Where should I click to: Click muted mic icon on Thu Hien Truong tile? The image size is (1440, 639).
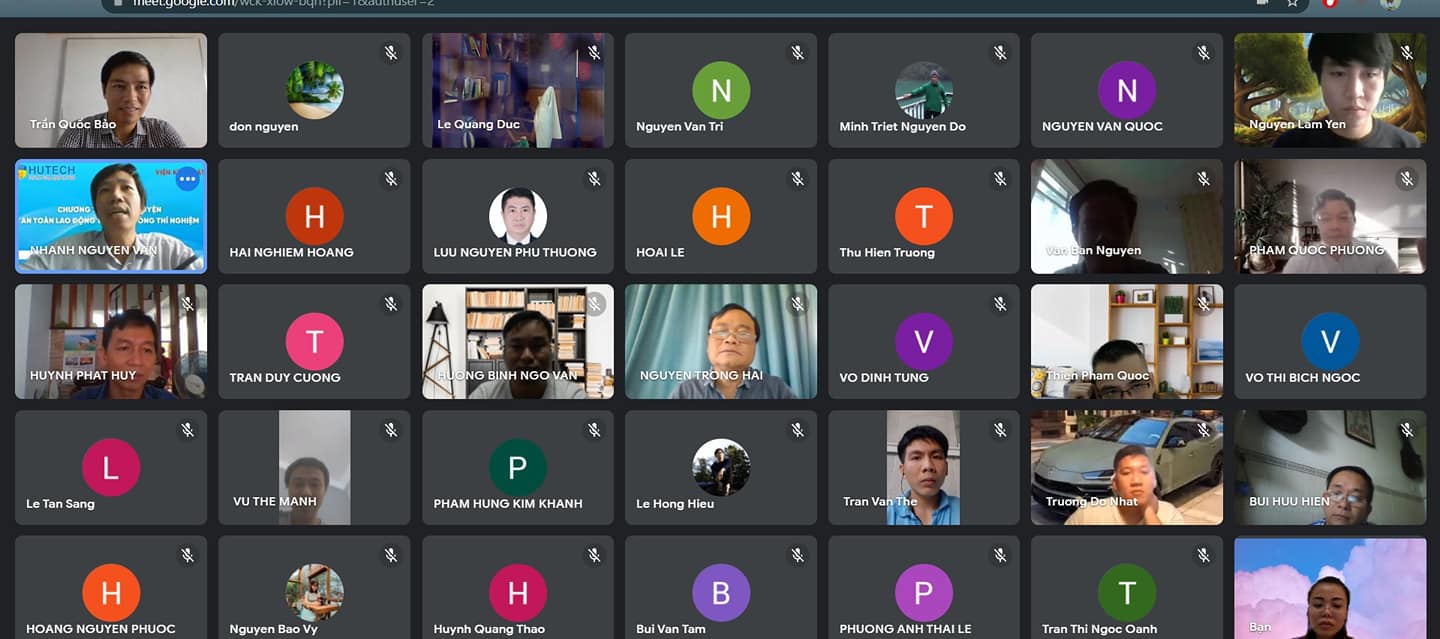pos(1000,179)
